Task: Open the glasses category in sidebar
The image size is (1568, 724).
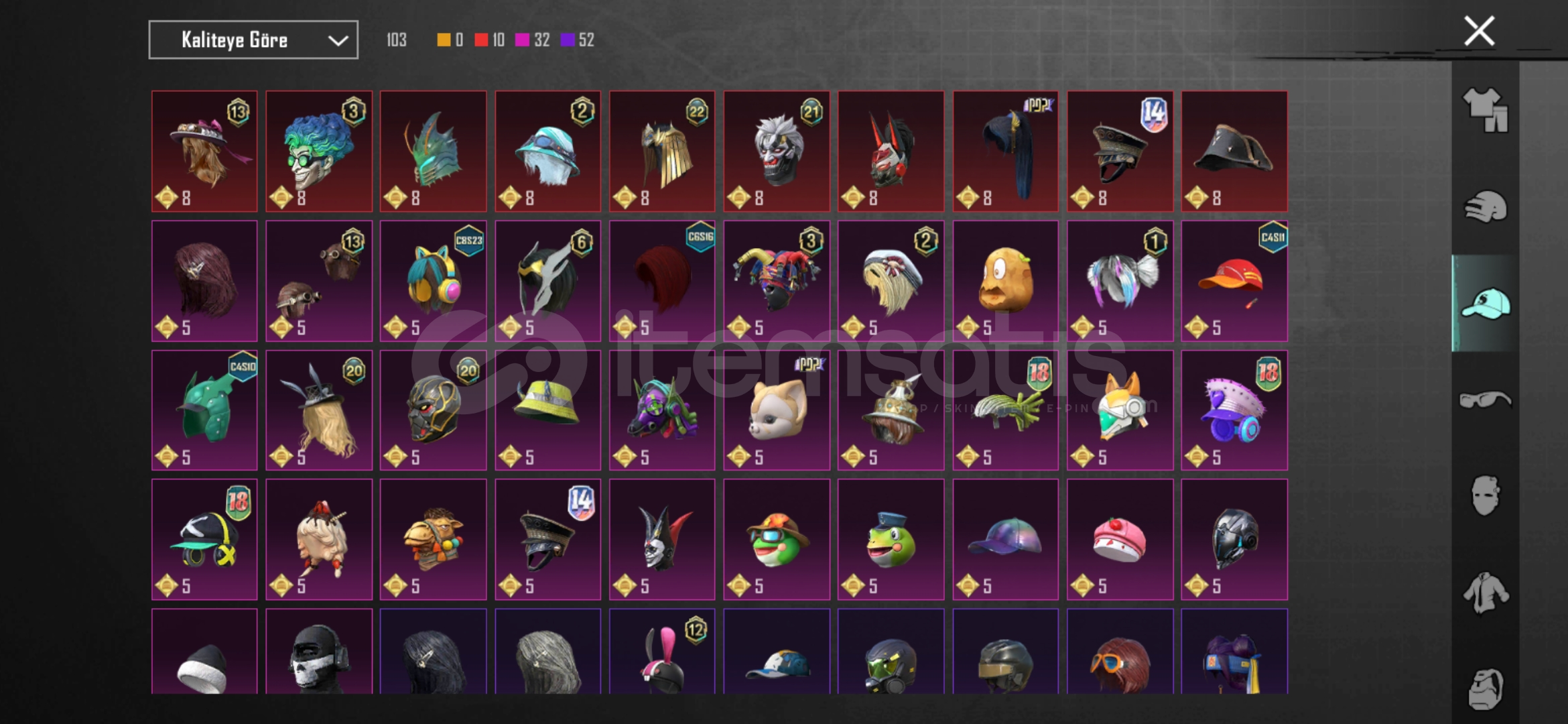Action: [1485, 400]
